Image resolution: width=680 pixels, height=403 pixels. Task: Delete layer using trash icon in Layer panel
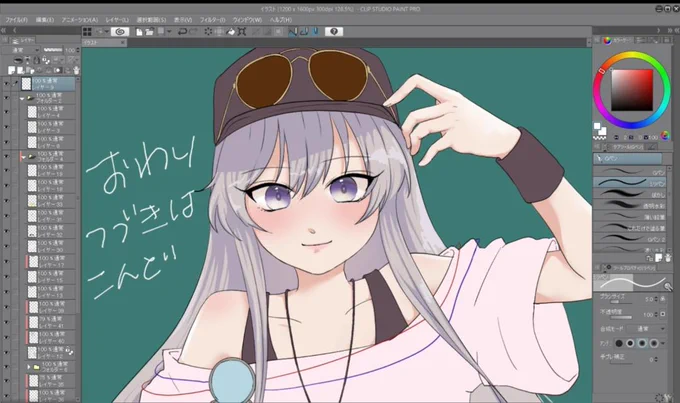76,70
